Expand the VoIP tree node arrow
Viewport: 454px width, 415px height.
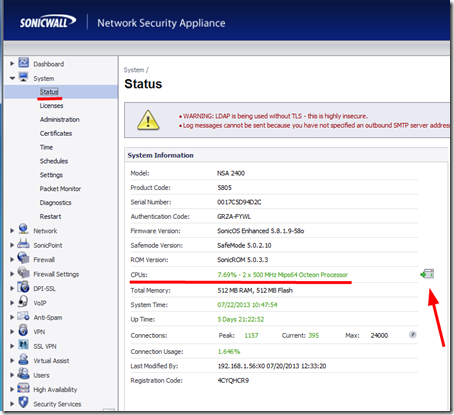coord(12,303)
